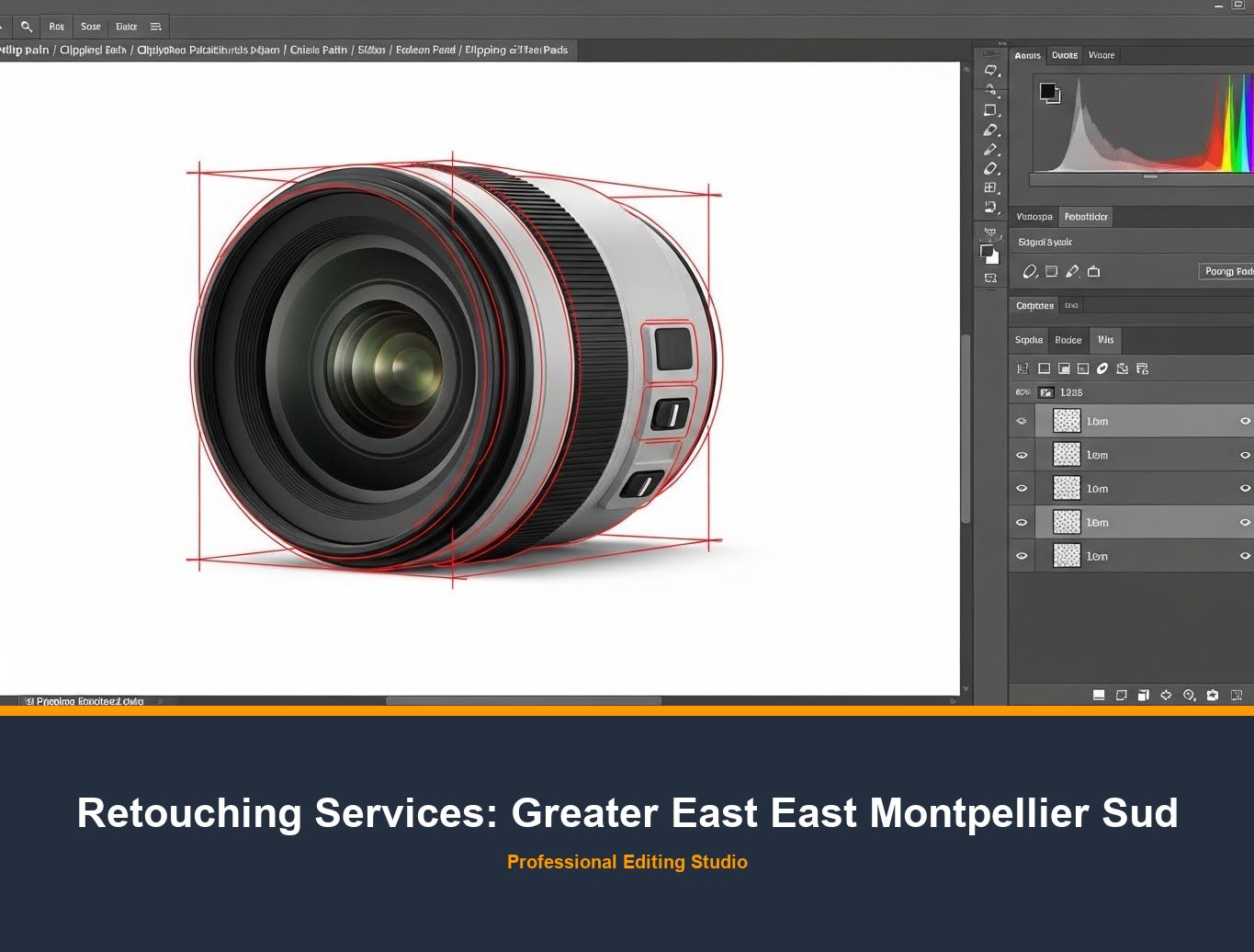
Task: Click the foreground color swatch
Action: [986, 250]
